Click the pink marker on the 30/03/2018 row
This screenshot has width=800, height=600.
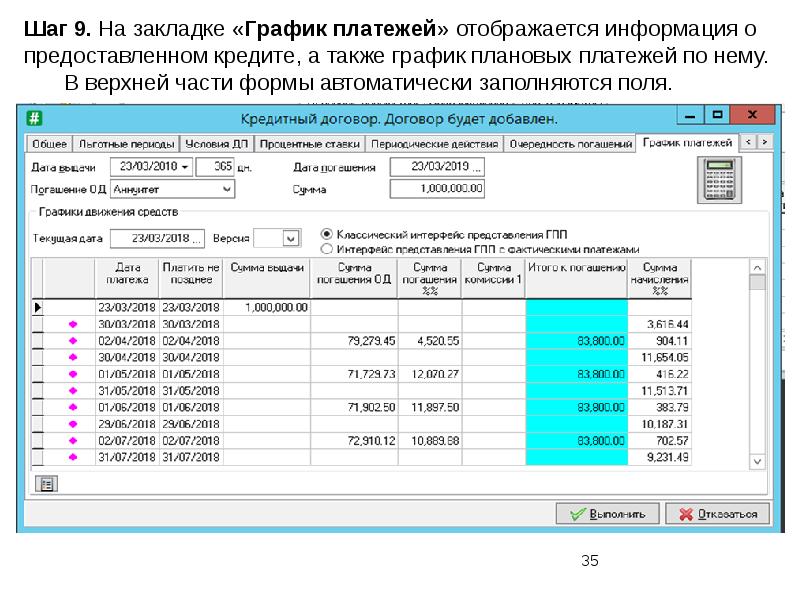(71, 324)
